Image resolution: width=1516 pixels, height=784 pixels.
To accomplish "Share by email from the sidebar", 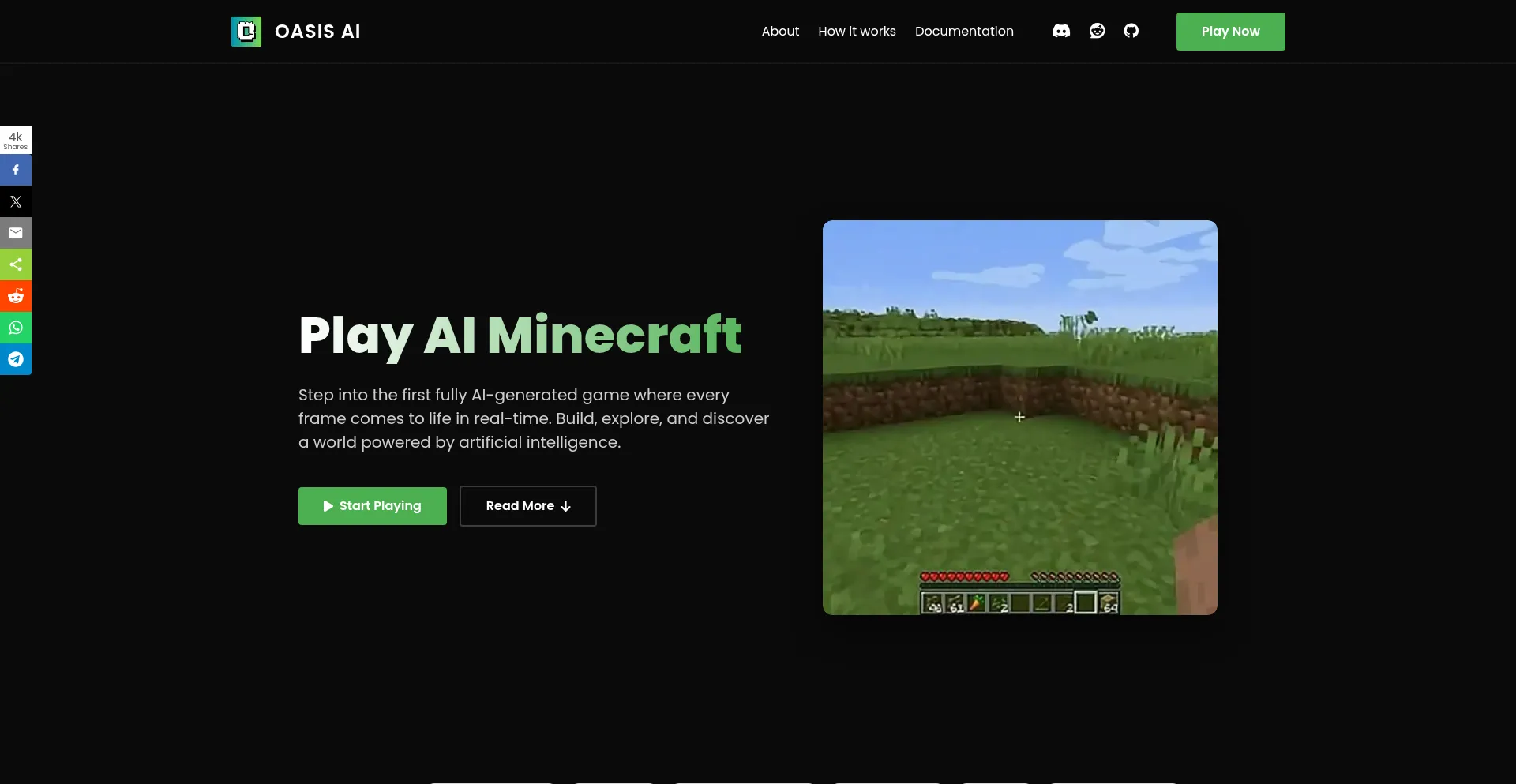I will tap(16, 233).
